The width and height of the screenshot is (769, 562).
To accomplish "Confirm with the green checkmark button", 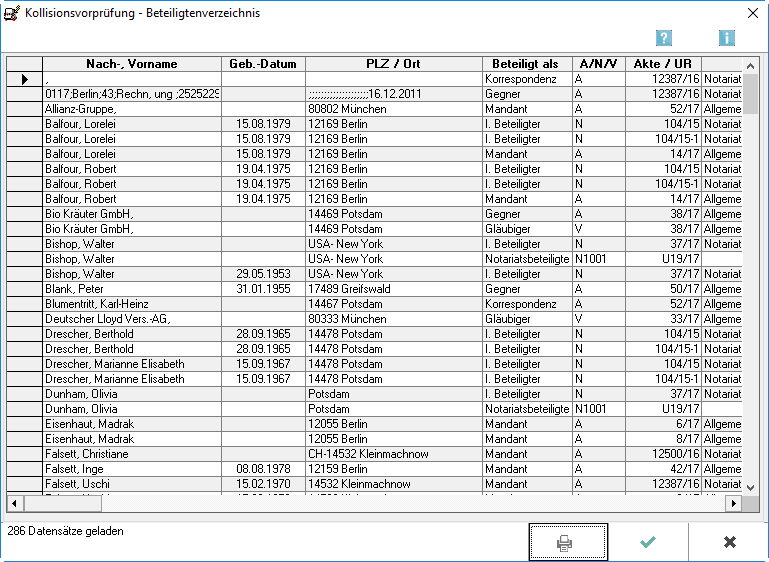I will coord(648,542).
